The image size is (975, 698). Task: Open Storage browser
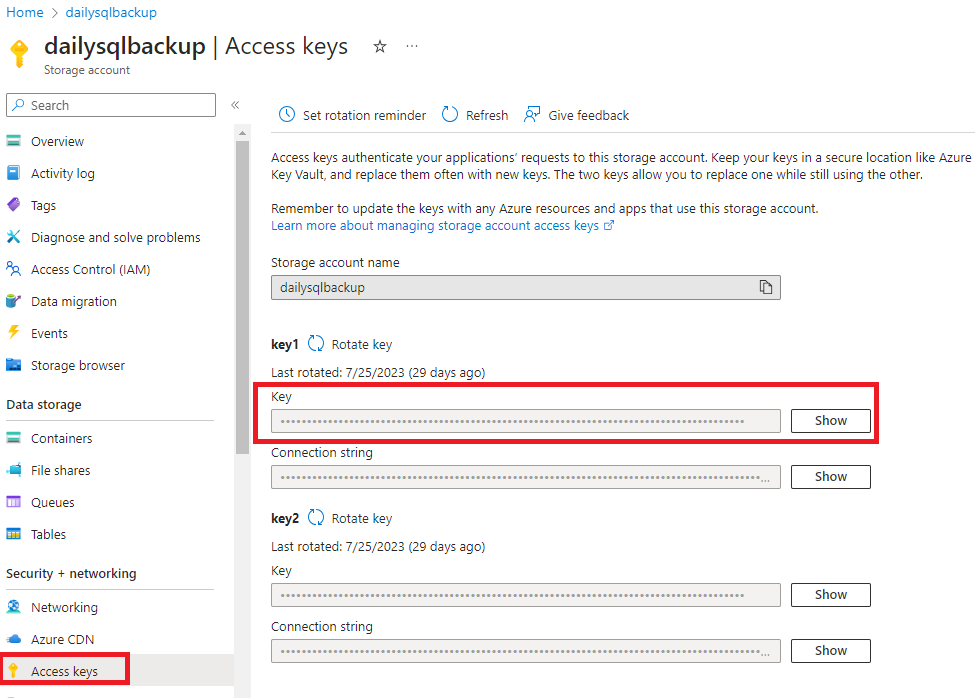[x=78, y=365]
